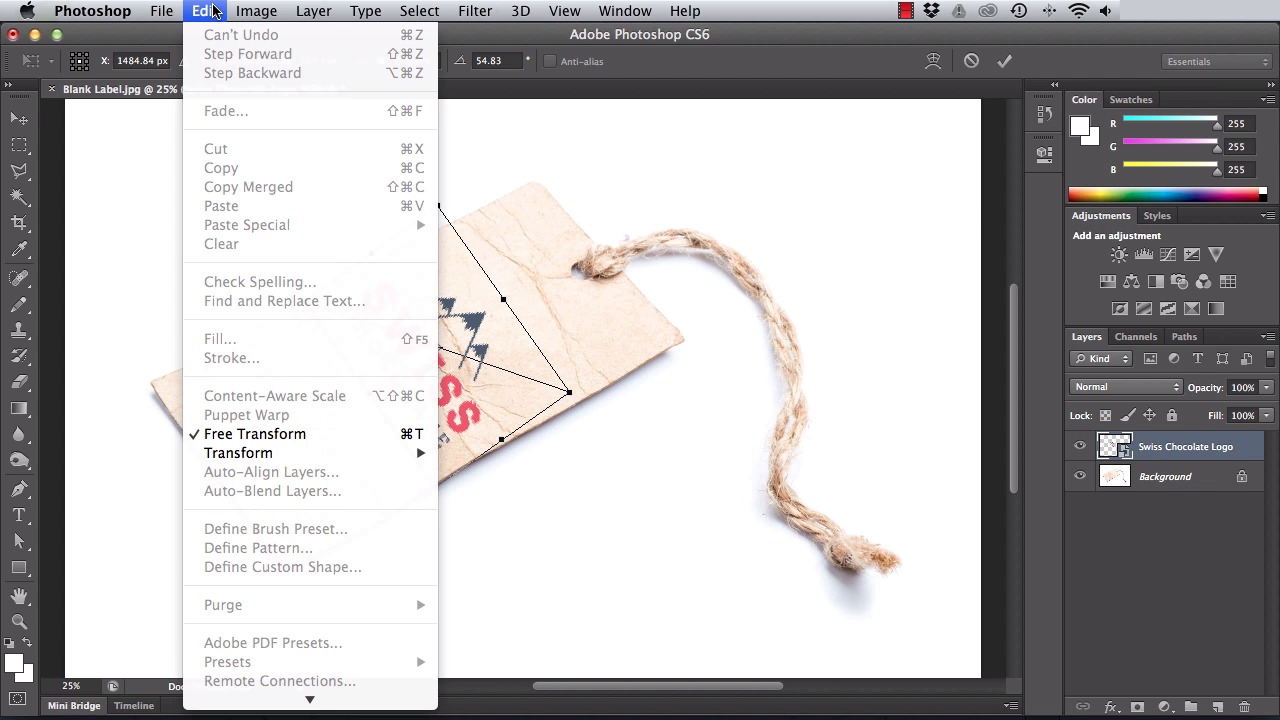
Task: Add a Color Balance adjustment
Action: (x=1131, y=282)
